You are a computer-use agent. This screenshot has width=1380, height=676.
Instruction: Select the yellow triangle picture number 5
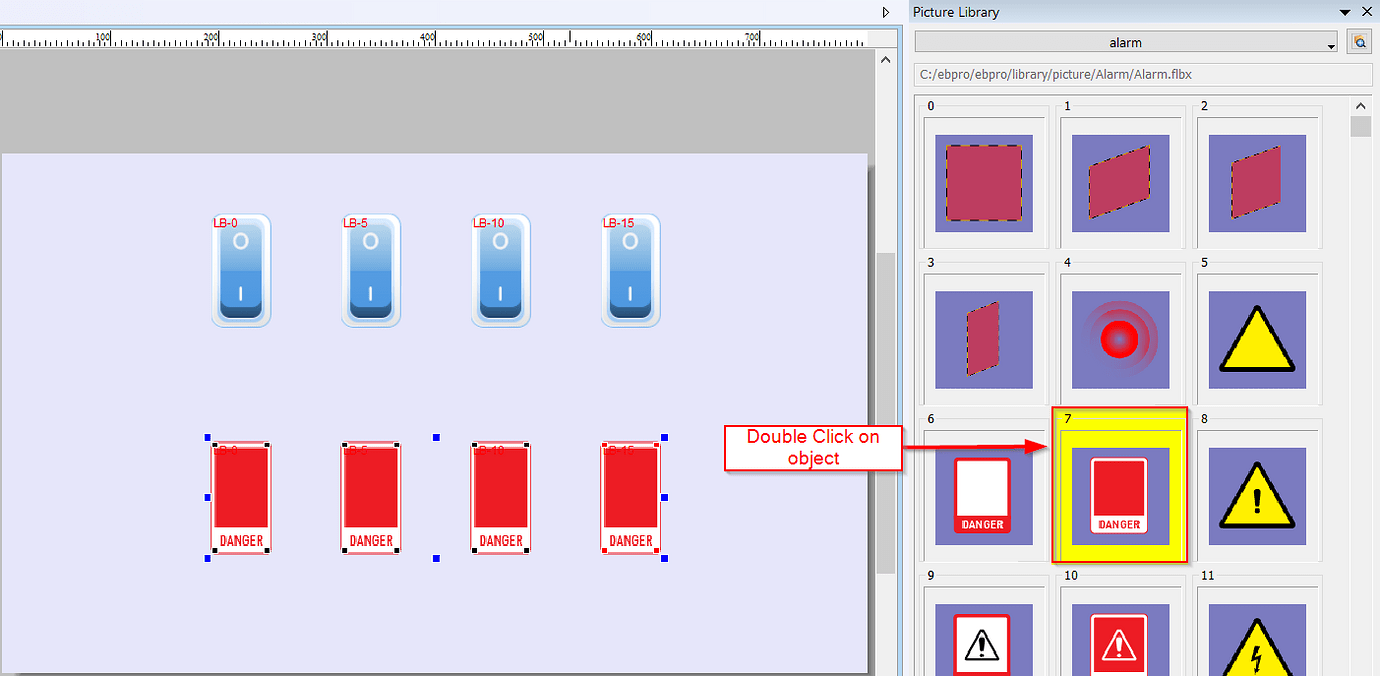tap(1257, 339)
